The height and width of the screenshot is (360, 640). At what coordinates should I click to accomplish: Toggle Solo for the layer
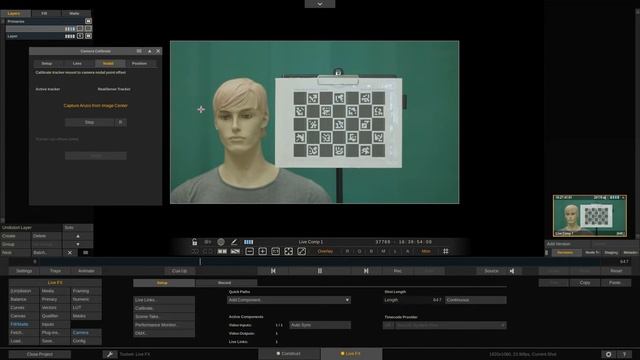[x=78, y=228]
